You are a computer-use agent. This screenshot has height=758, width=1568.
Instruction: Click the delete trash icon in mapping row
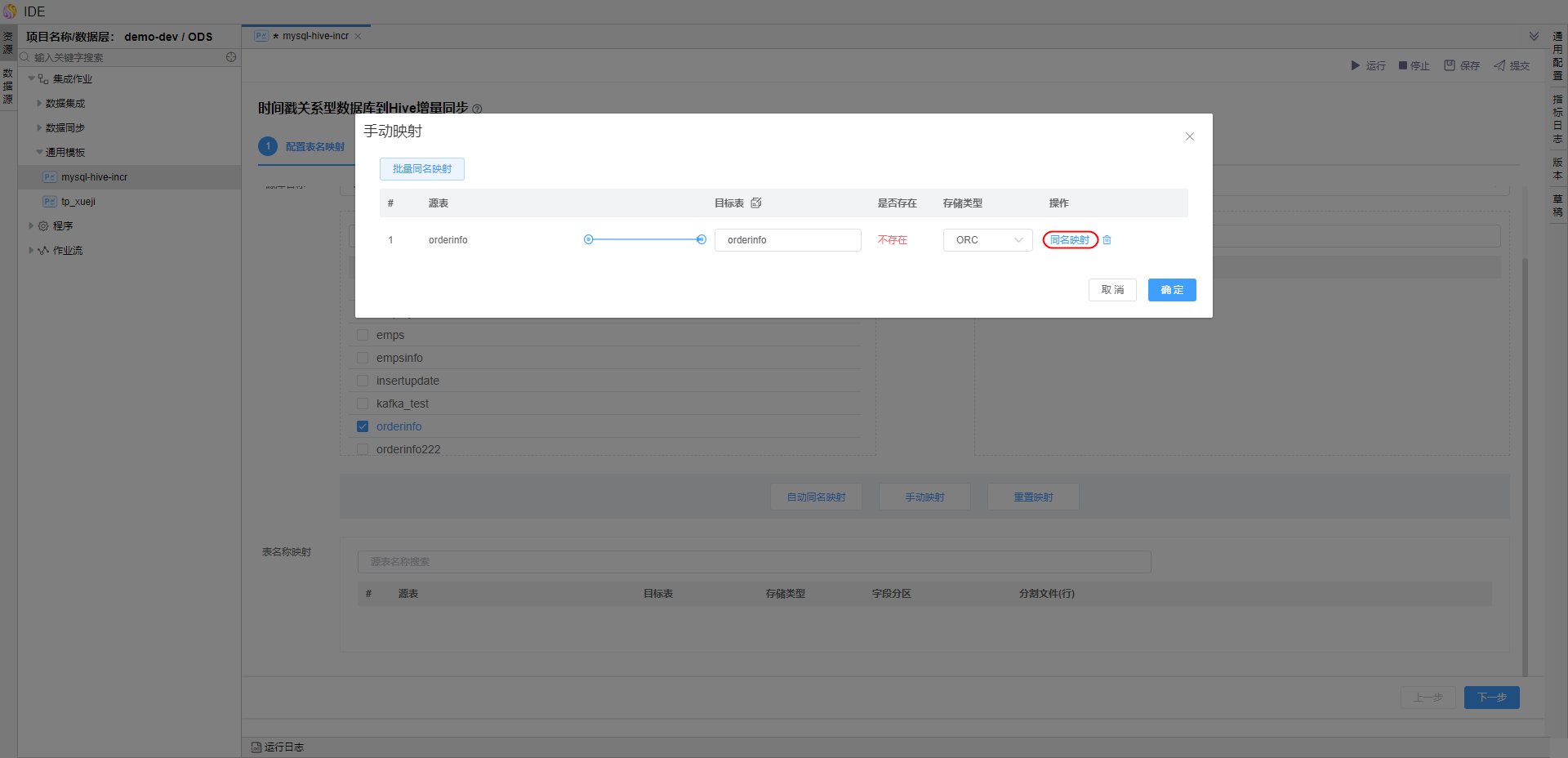[1107, 240]
